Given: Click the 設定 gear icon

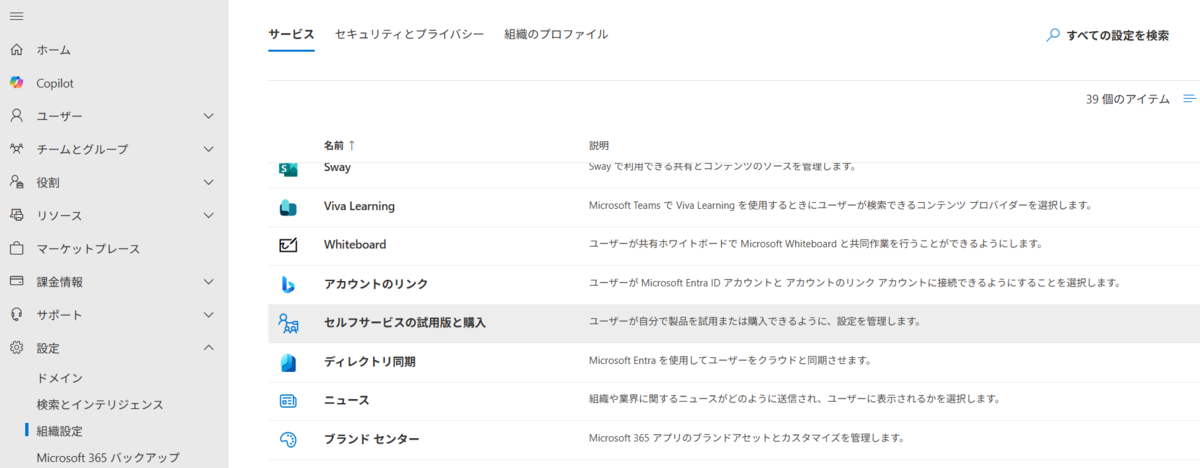Looking at the screenshot, I should click(16, 348).
